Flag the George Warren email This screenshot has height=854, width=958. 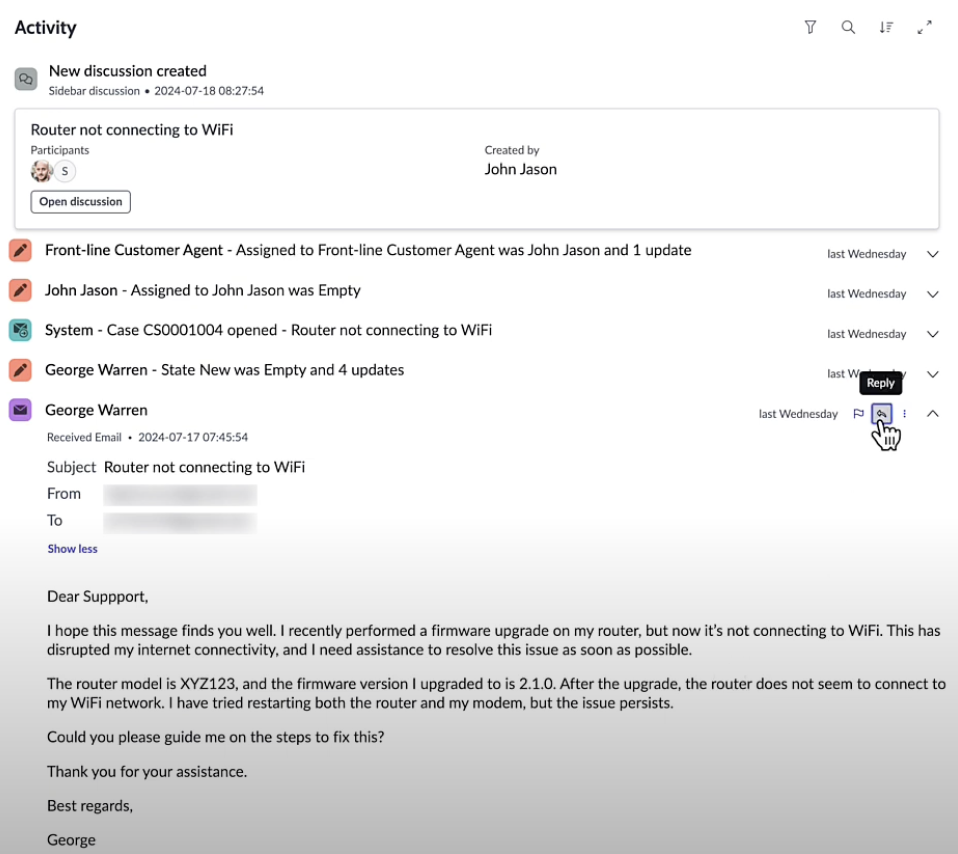click(x=858, y=414)
